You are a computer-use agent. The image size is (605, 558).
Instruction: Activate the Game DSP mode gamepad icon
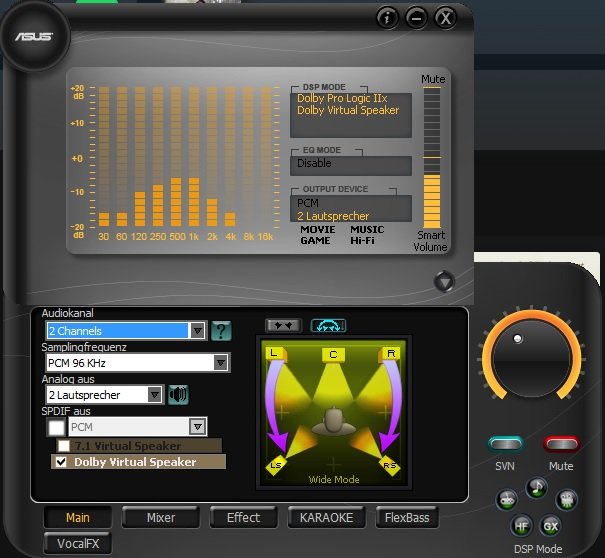pyautogui.click(x=507, y=500)
